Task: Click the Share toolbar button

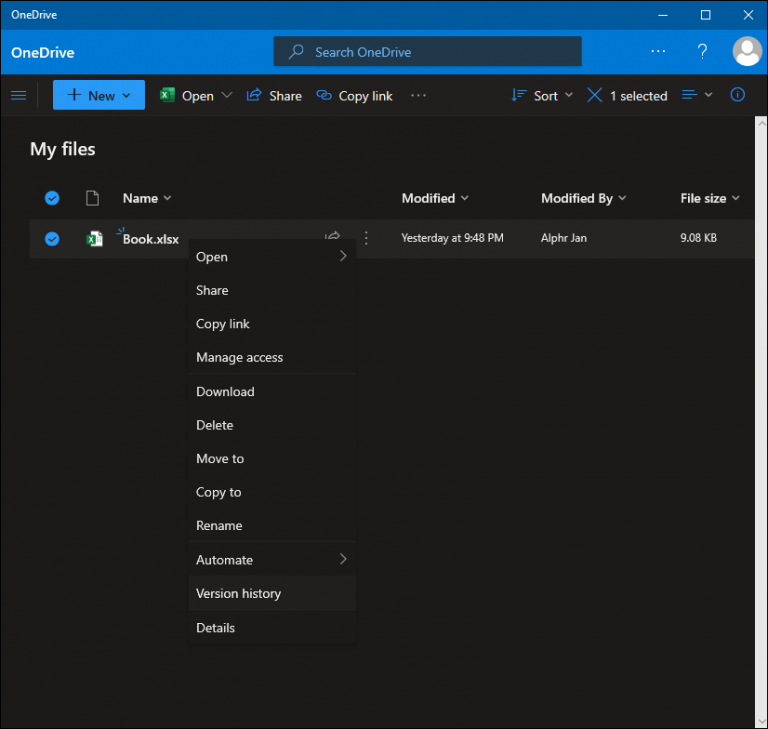Action: [274, 96]
